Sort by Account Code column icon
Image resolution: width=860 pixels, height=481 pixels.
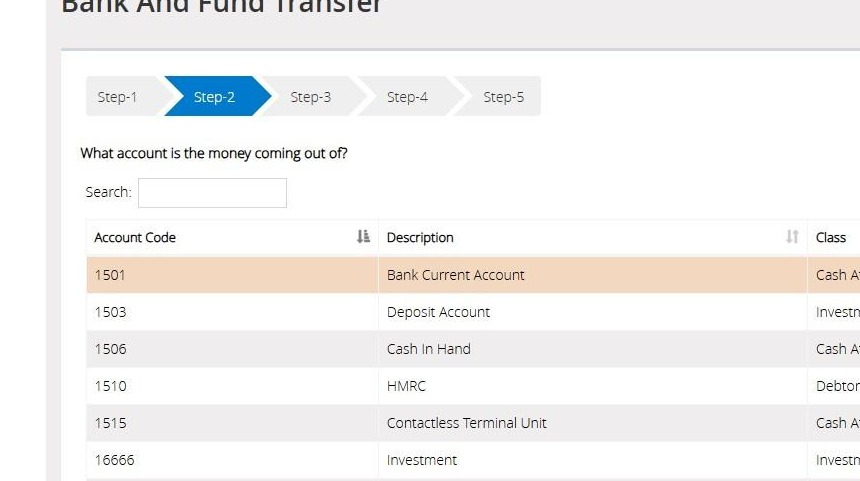(363, 236)
